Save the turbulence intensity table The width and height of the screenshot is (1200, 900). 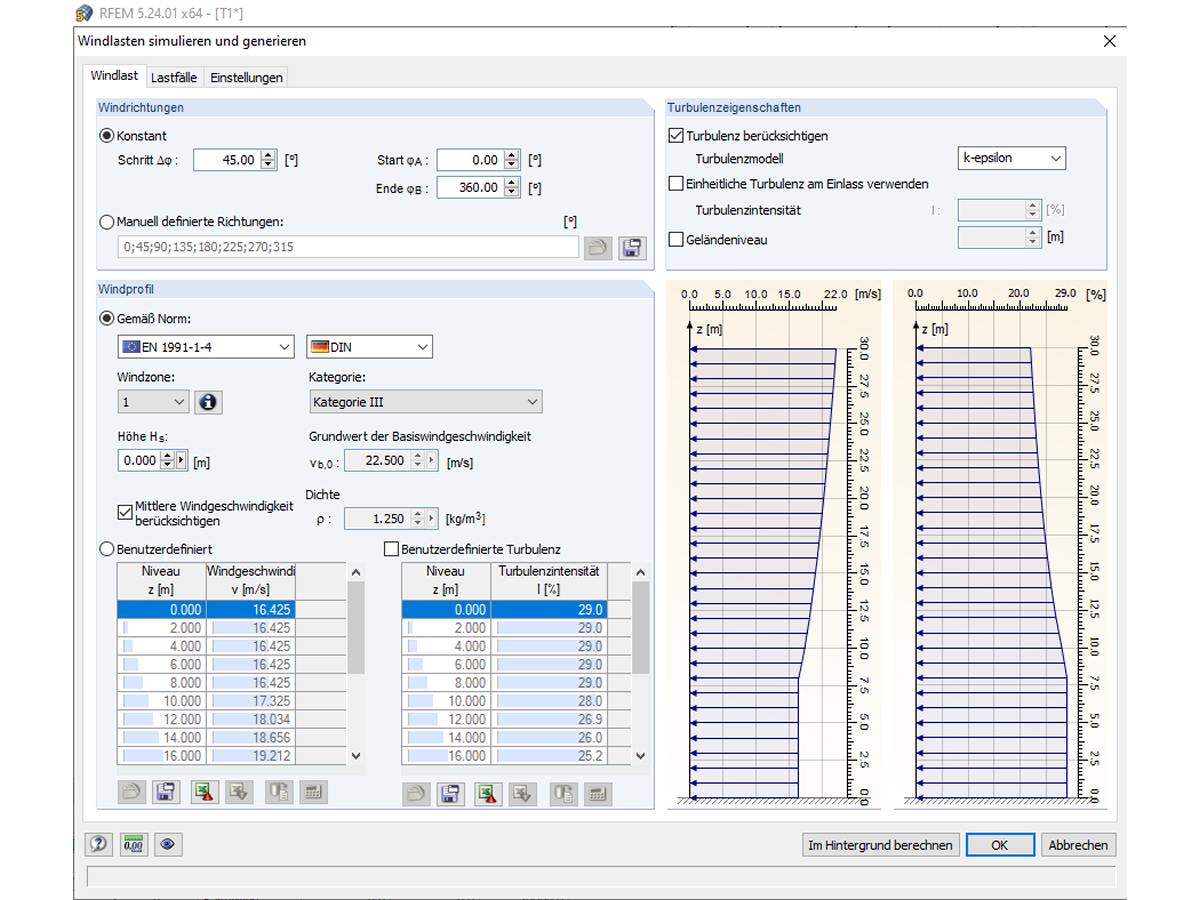(450, 792)
